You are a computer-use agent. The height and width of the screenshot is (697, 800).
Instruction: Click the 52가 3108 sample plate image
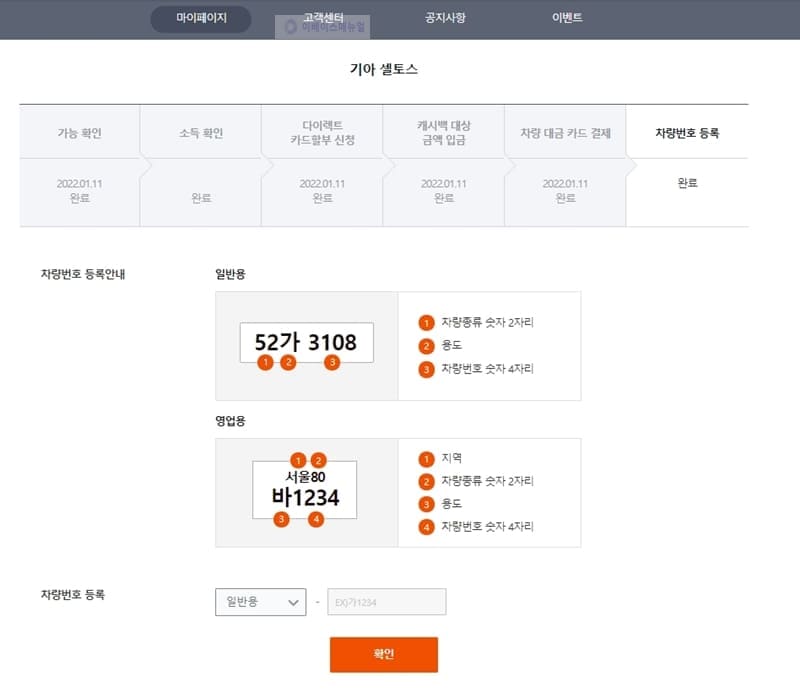pos(307,342)
